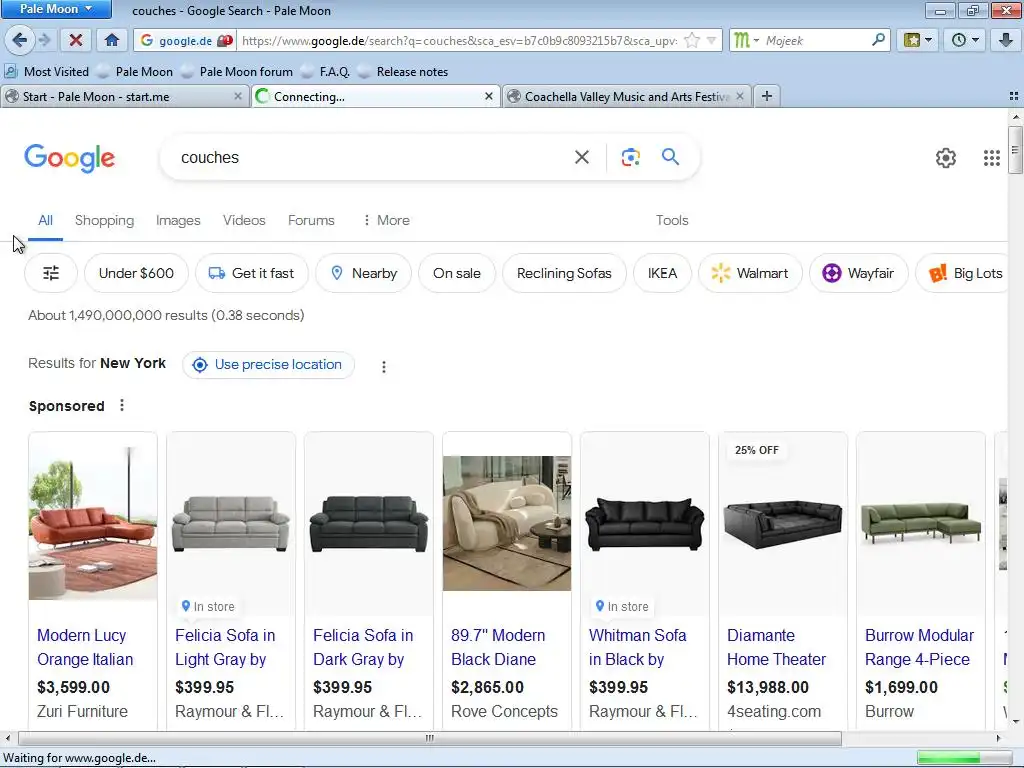Open Most Visited bookmarks folder
The image size is (1024, 768).
[x=47, y=72]
